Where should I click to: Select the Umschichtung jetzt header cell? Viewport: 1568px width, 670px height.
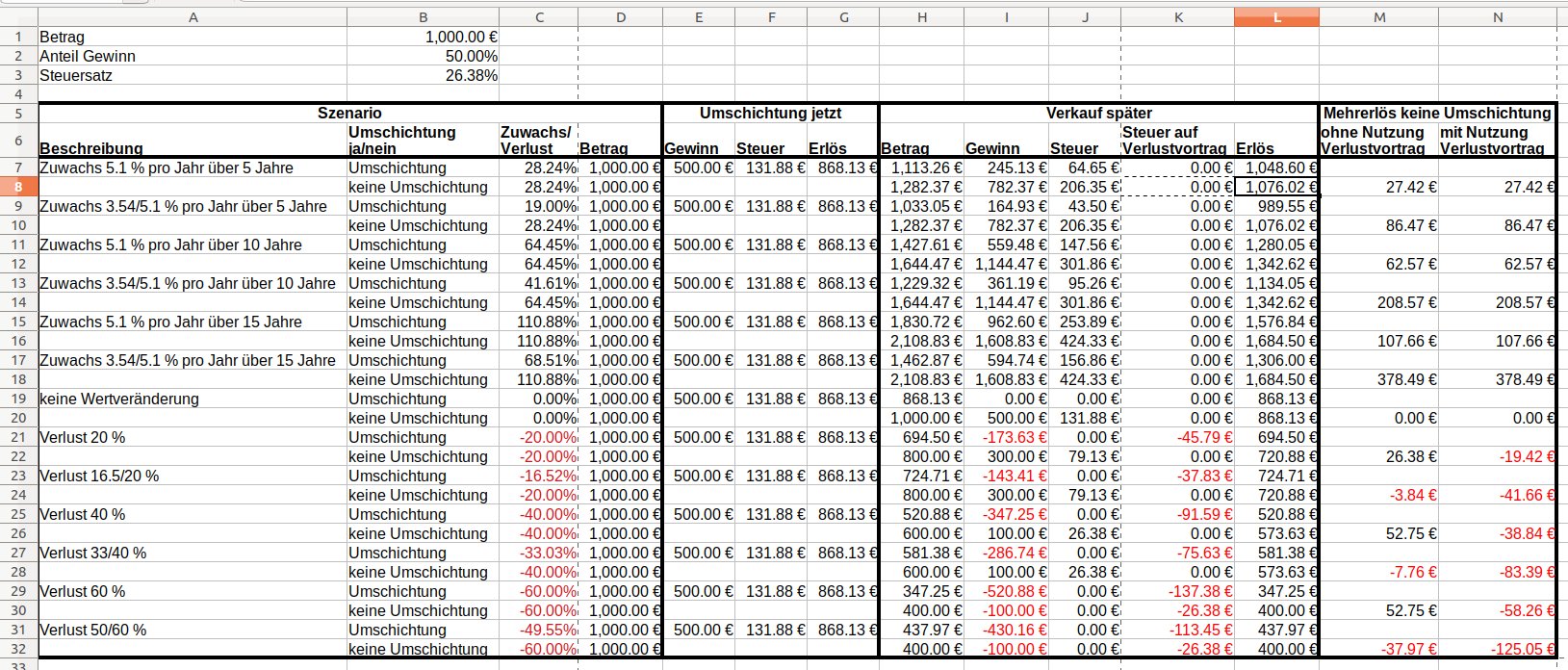(770, 113)
